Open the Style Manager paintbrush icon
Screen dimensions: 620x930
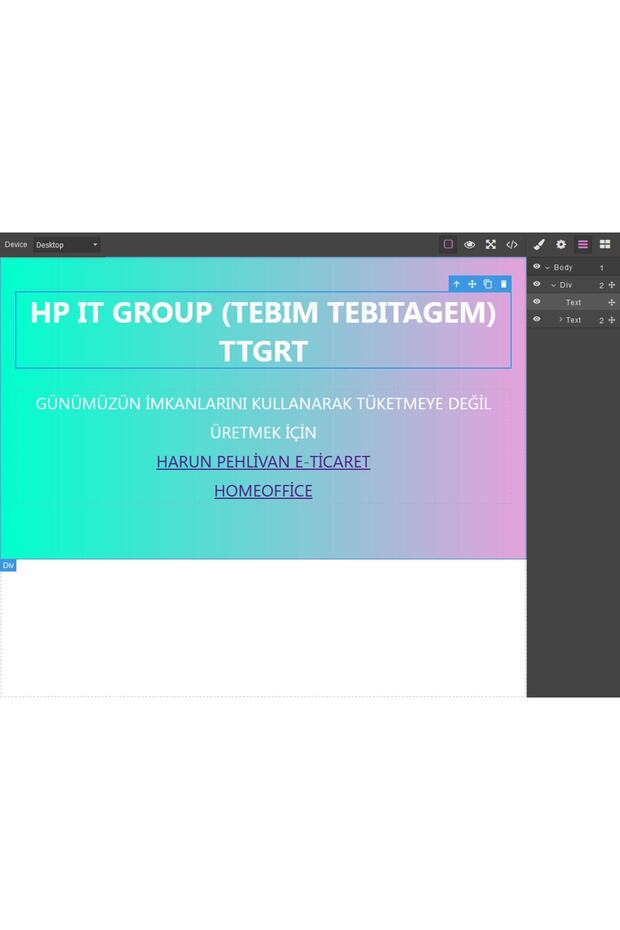(539, 244)
